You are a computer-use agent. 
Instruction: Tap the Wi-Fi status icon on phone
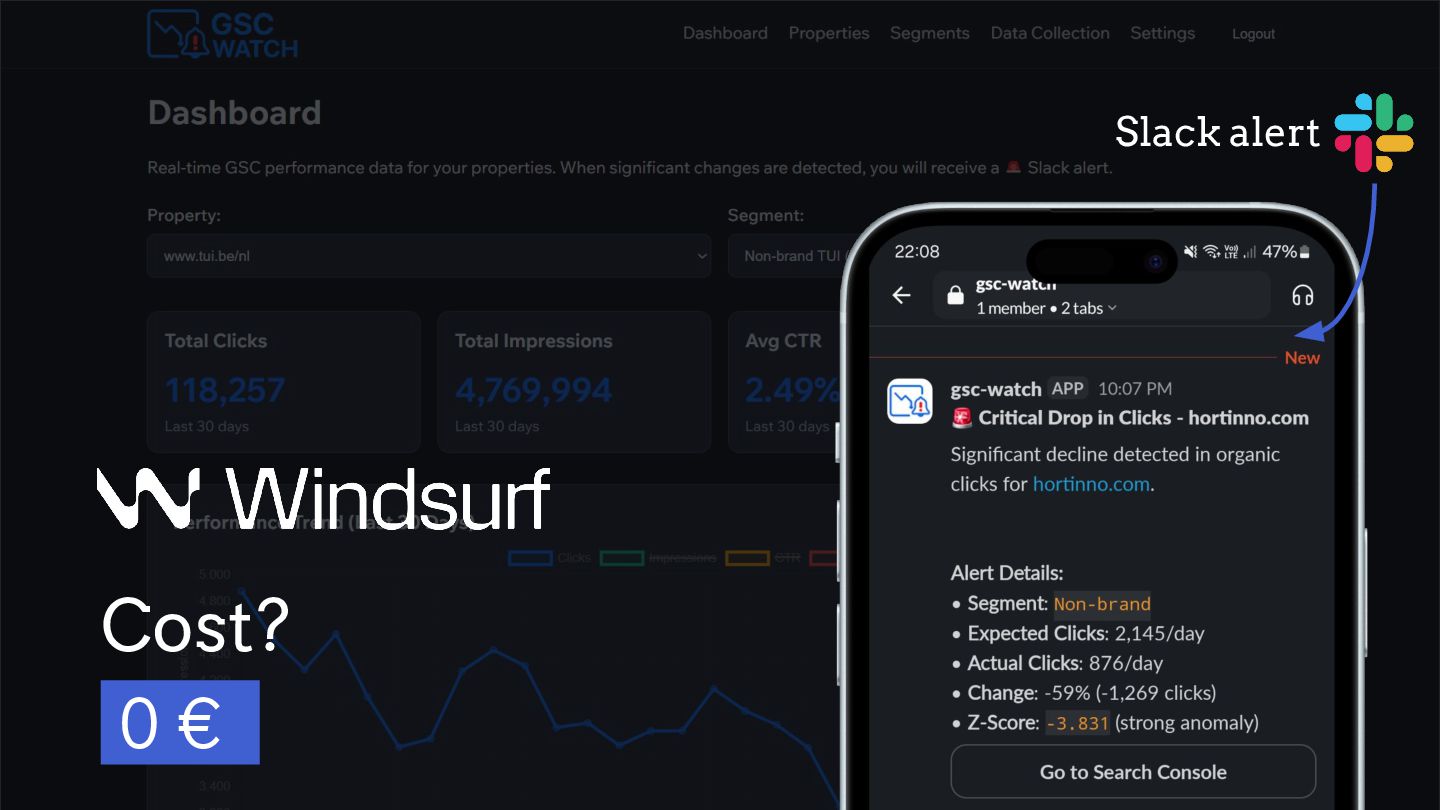[x=1211, y=251]
